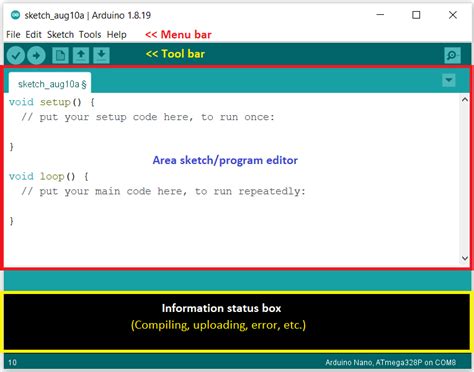The width and height of the screenshot is (474, 372).
Task: Maximize the Arduino window
Action: 416,15
